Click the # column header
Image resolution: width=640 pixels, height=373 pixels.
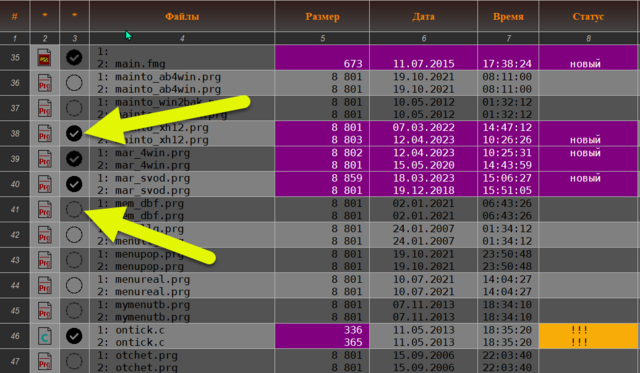(x=15, y=17)
